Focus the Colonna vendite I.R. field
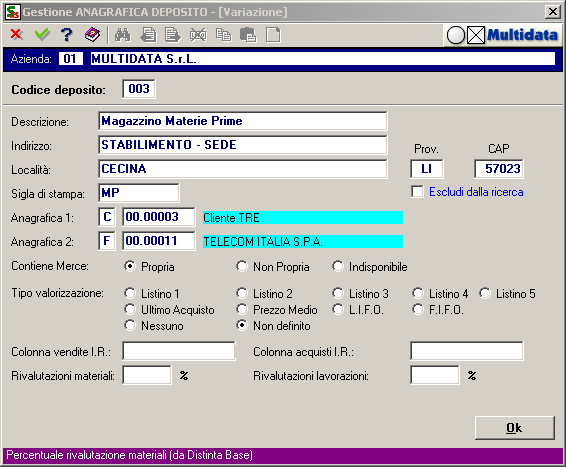The width and height of the screenshot is (566, 467). pos(179,351)
